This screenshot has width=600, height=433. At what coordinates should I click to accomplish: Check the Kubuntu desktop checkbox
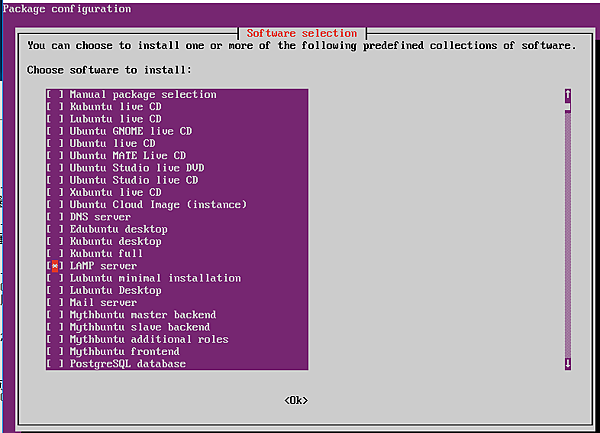coord(55,241)
